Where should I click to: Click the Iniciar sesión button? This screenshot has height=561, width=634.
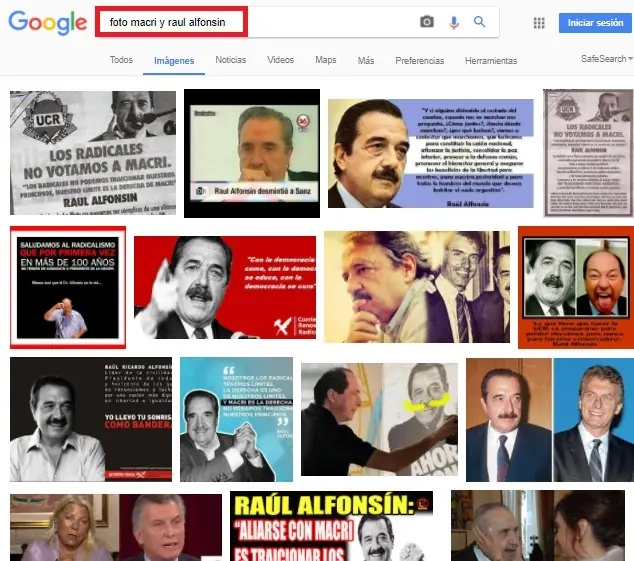click(596, 23)
